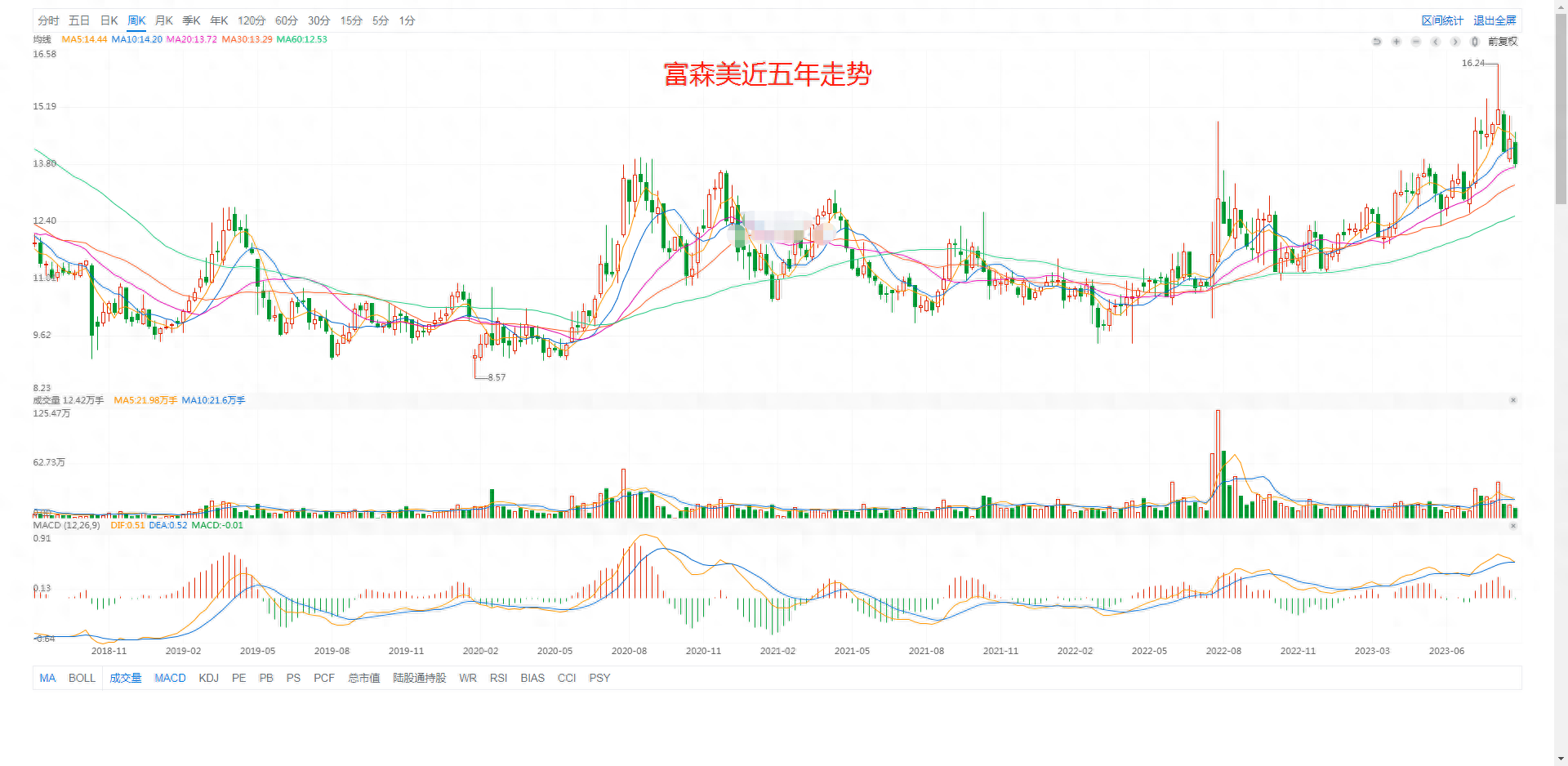Click the MACD (12,26,9) parameters label
Viewport: 1568px width, 766px height.
[x=67, y=525]
